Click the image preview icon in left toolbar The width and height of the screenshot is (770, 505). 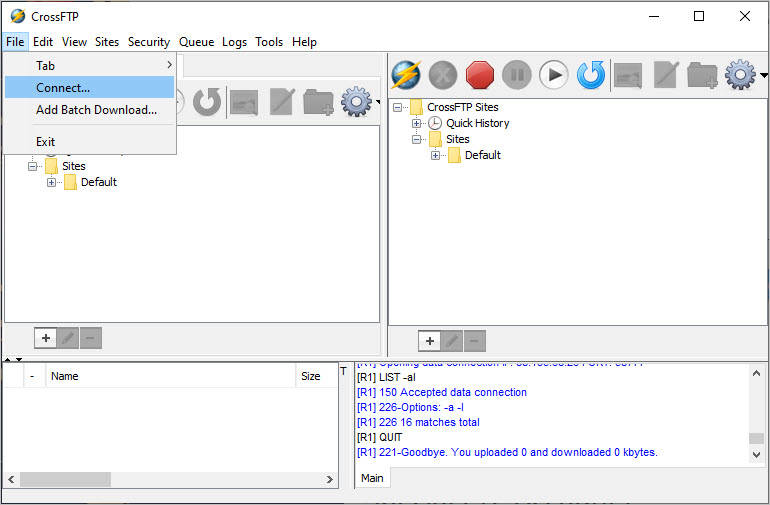(x=244, y=102)
